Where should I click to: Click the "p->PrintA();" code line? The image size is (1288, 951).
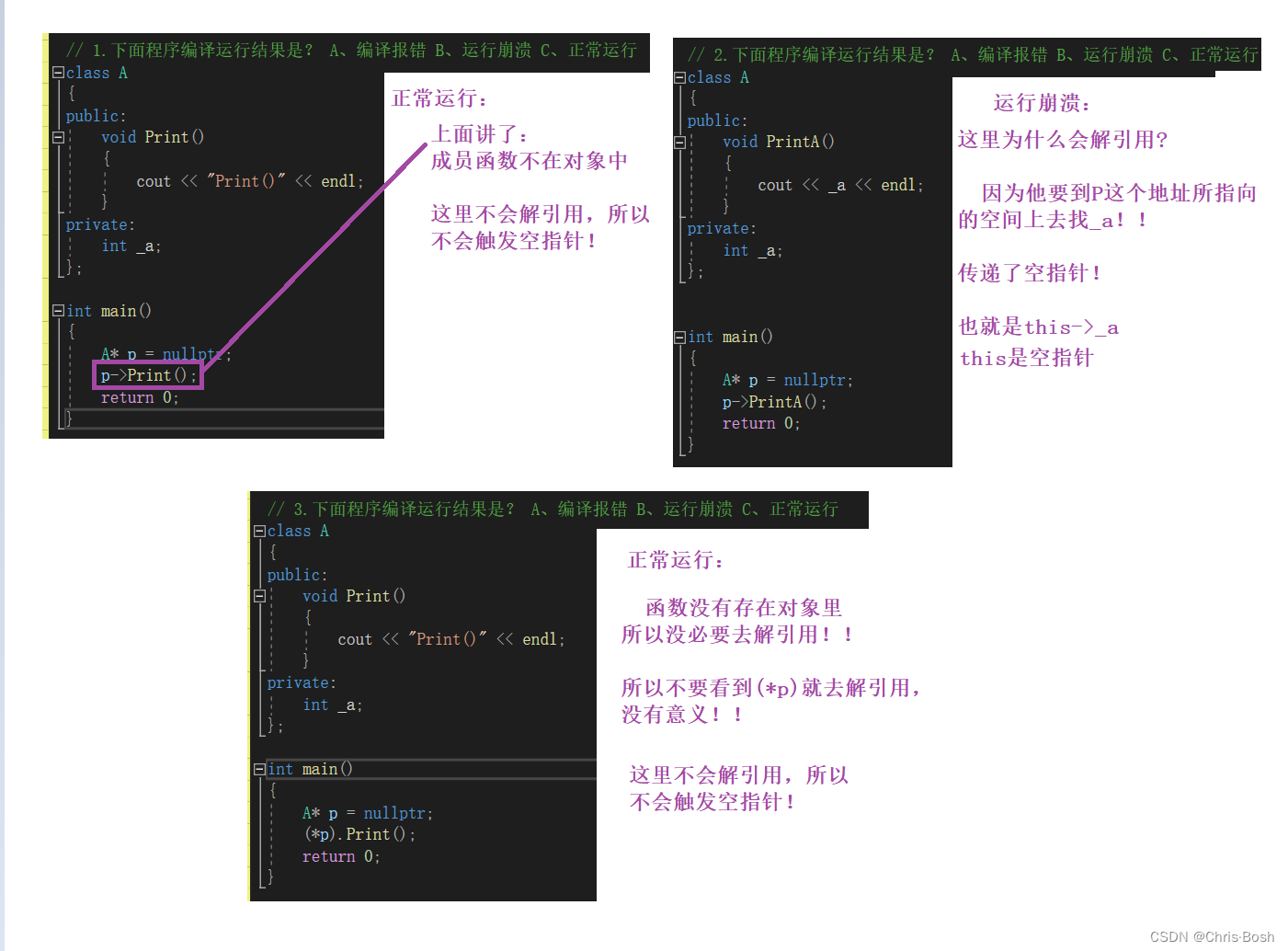click(774, 402)
